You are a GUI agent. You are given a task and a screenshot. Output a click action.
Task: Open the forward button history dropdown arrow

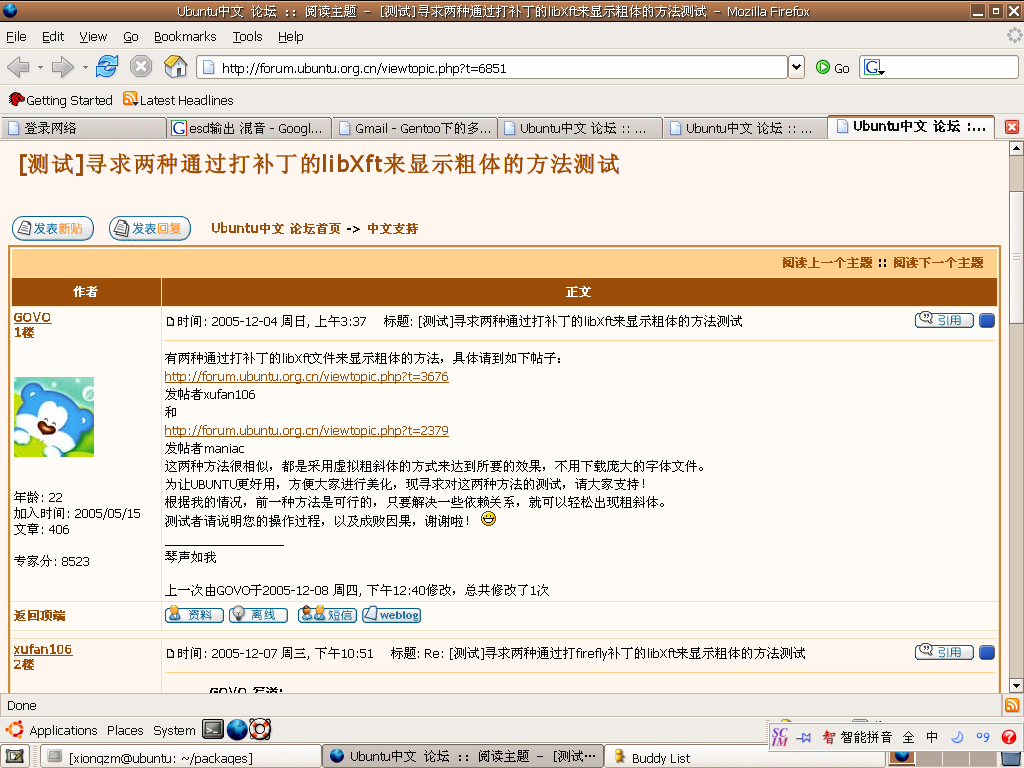pyautogui.click(x=85, y=67)
